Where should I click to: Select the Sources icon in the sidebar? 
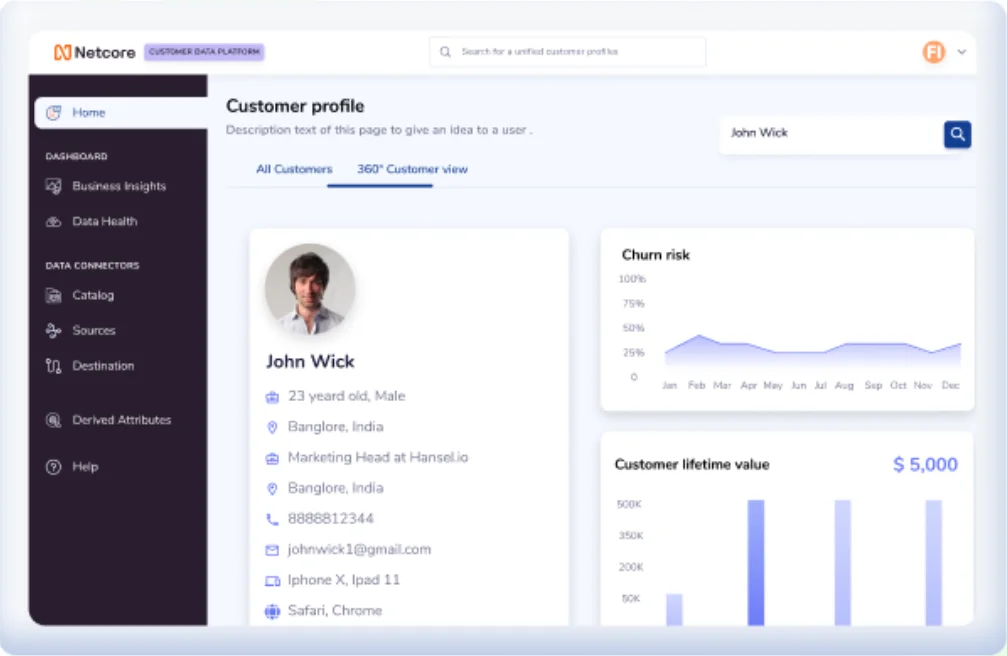(x=52, y=330)
